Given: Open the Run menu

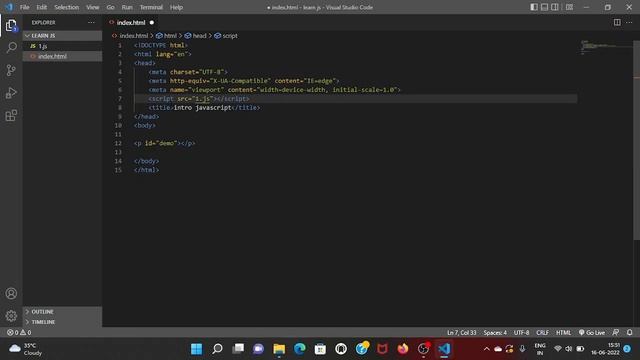Looking at the screenshot, I should tap(127, 7).
